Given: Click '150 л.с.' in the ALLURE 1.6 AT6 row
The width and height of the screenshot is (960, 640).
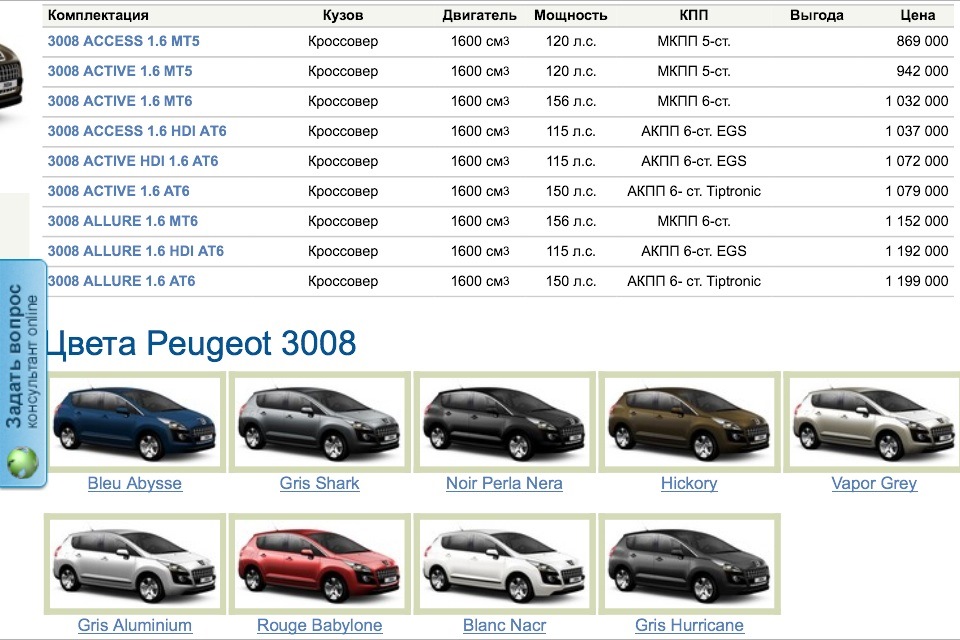Looking at the screenshot, I should click(571, 281).
